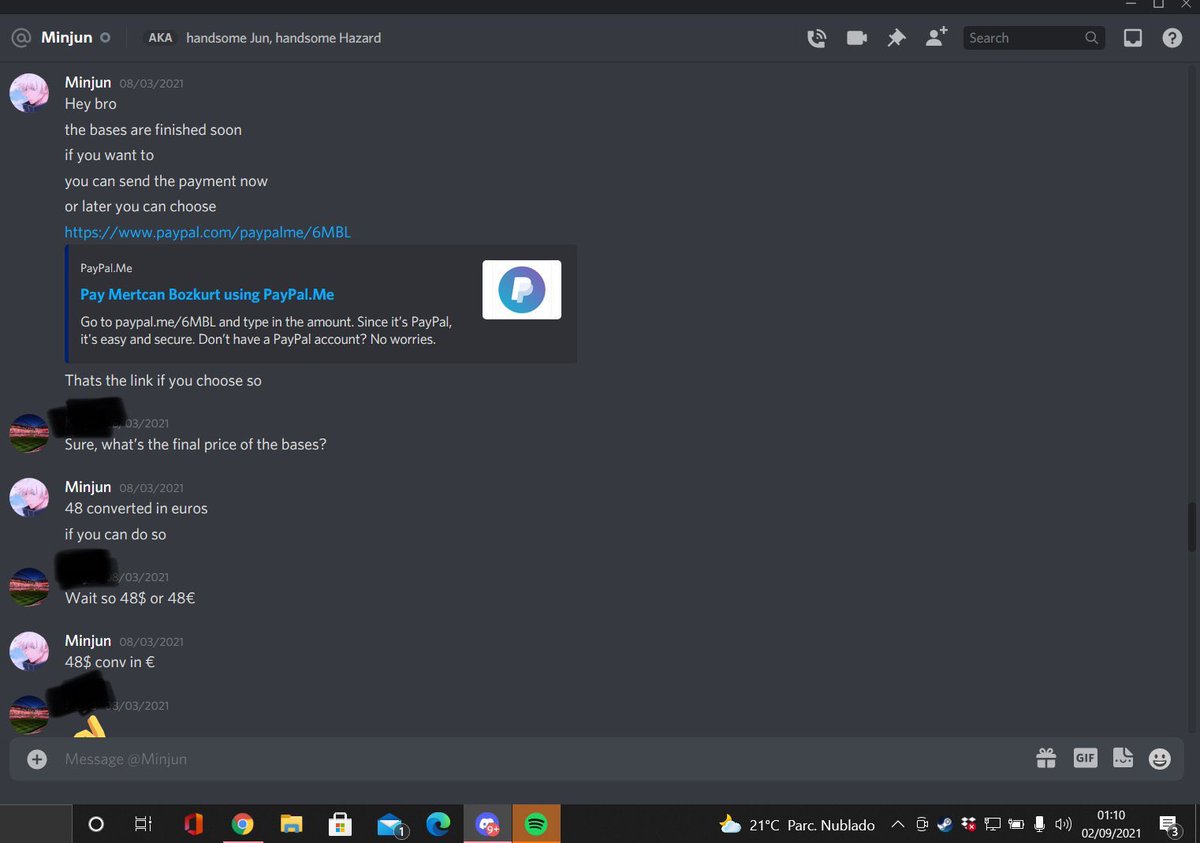Click the battery status tray icon

tap(1017, 825)
